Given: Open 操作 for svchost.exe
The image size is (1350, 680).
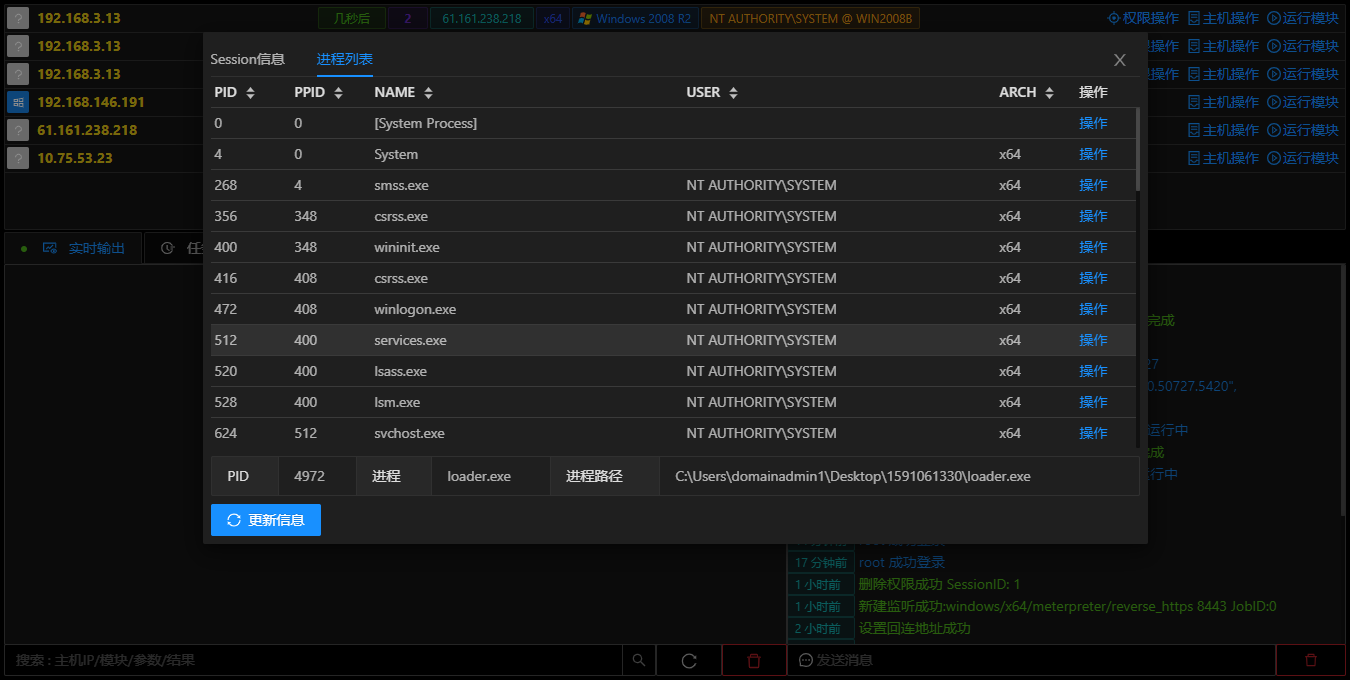Looking at the screenshot, I should coord(1093,433).
